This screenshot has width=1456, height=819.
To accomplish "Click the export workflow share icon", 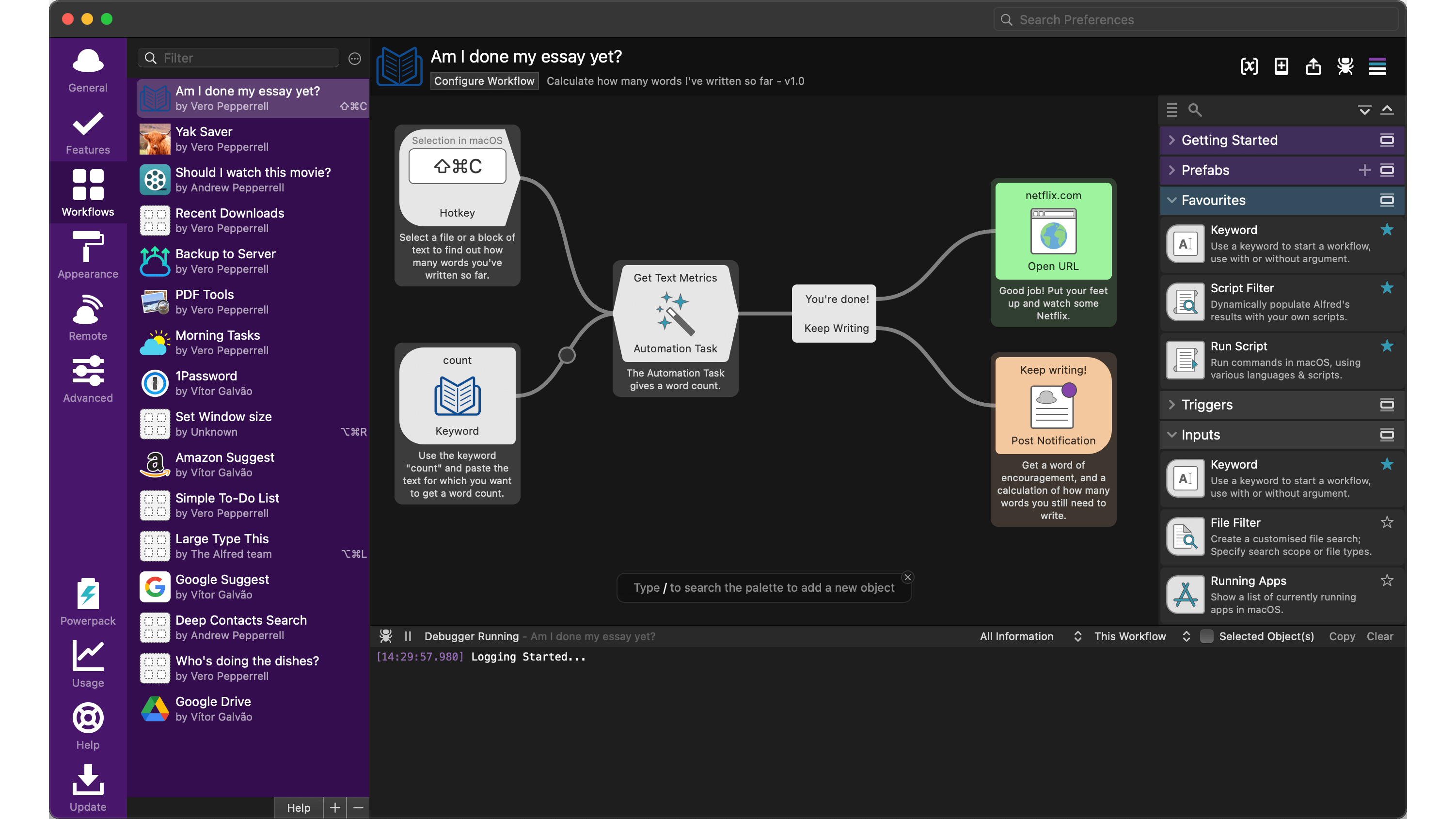I will click(x=1313, y=67).
